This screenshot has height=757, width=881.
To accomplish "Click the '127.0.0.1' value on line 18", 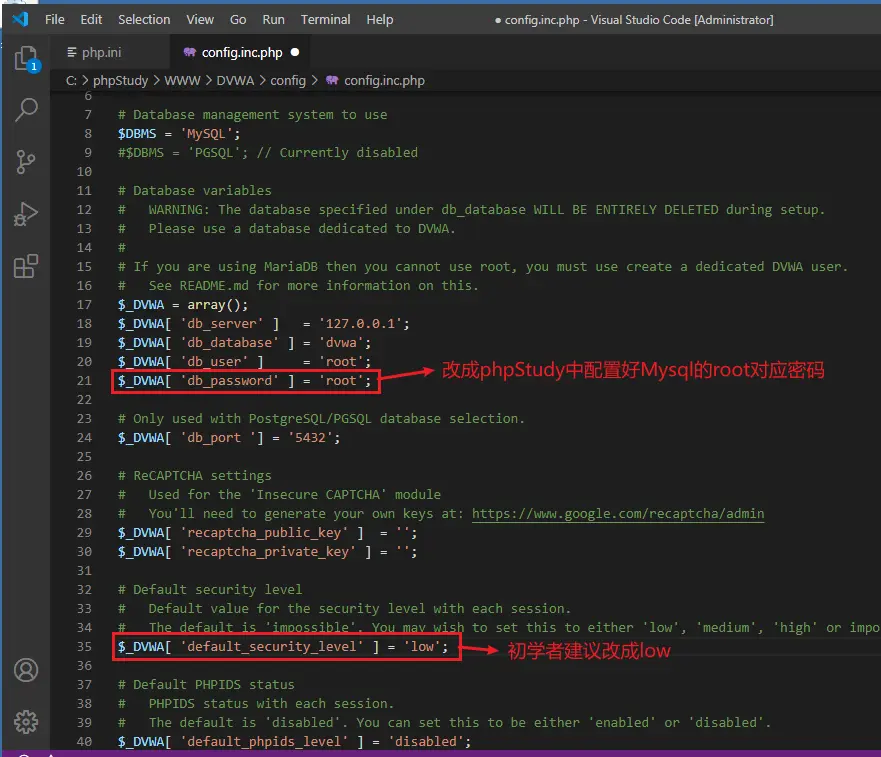I will (360, 324).
